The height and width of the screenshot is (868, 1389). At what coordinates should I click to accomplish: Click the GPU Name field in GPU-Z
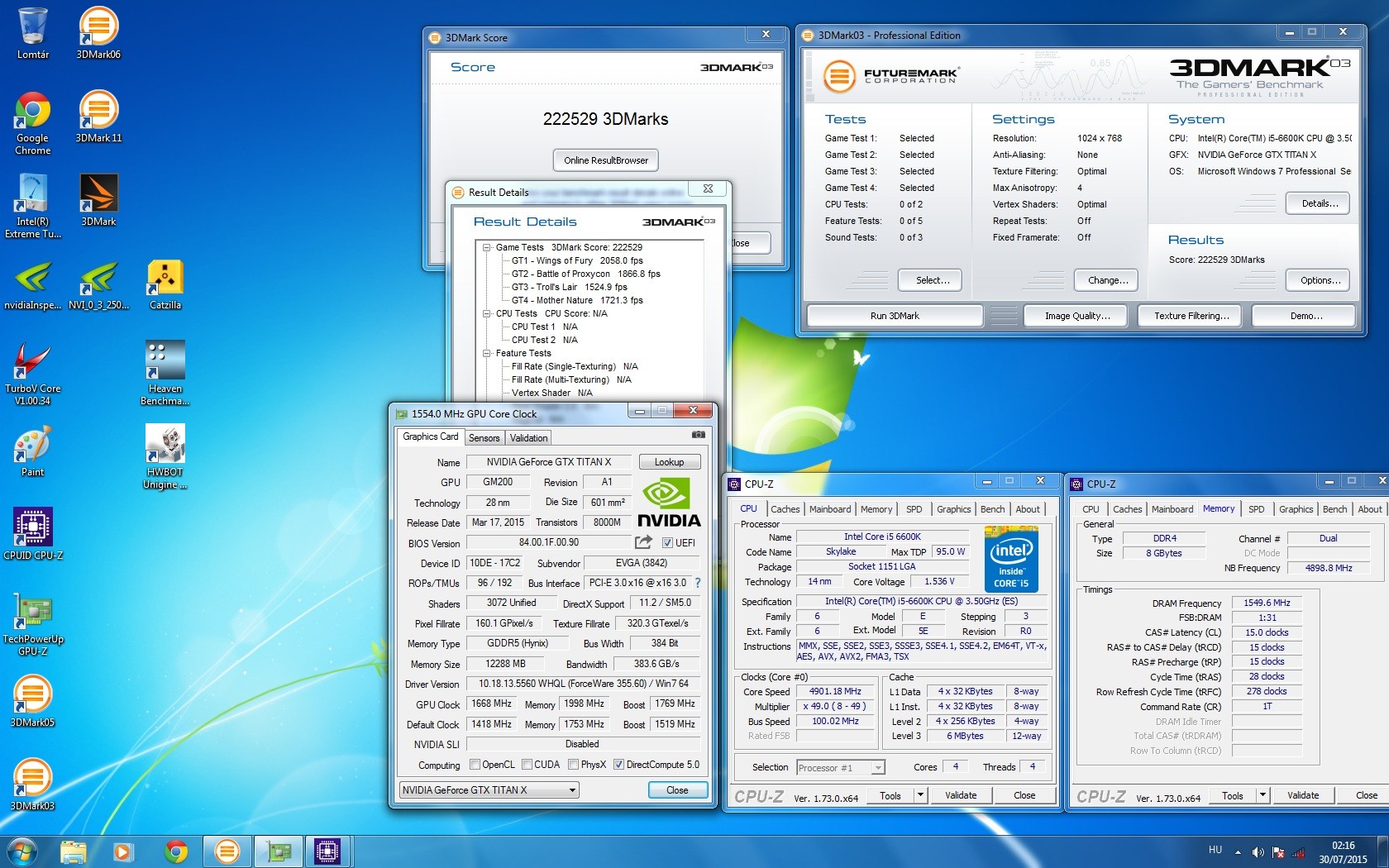549,462
